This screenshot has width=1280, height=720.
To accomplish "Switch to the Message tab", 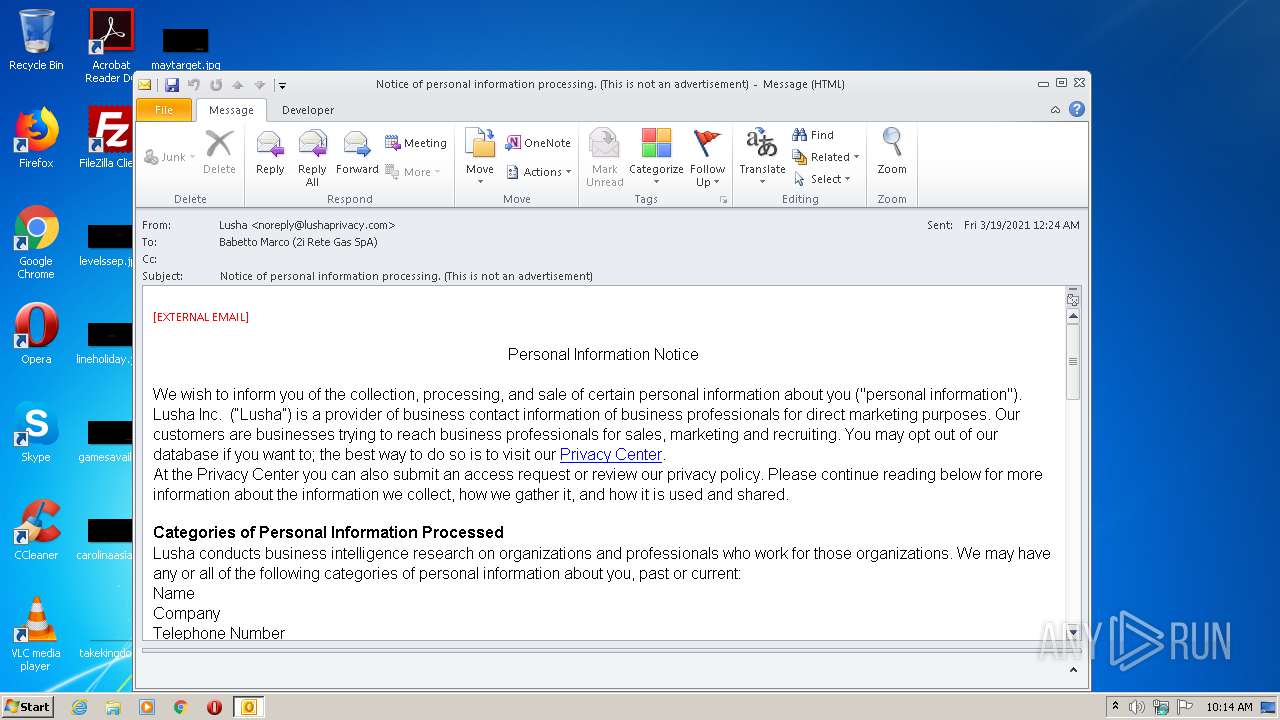I will [x=231, y=110].
